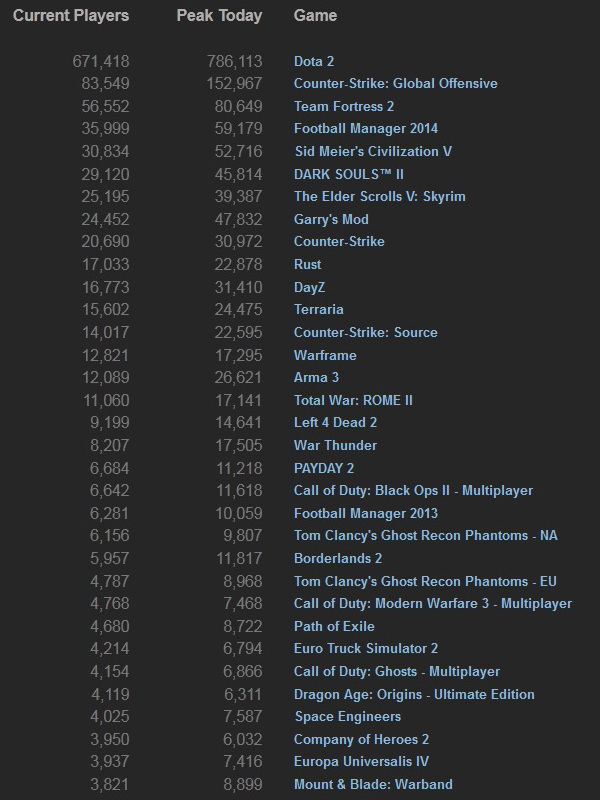Open Euro Truck Simulator 2 page

click(366, 648)
